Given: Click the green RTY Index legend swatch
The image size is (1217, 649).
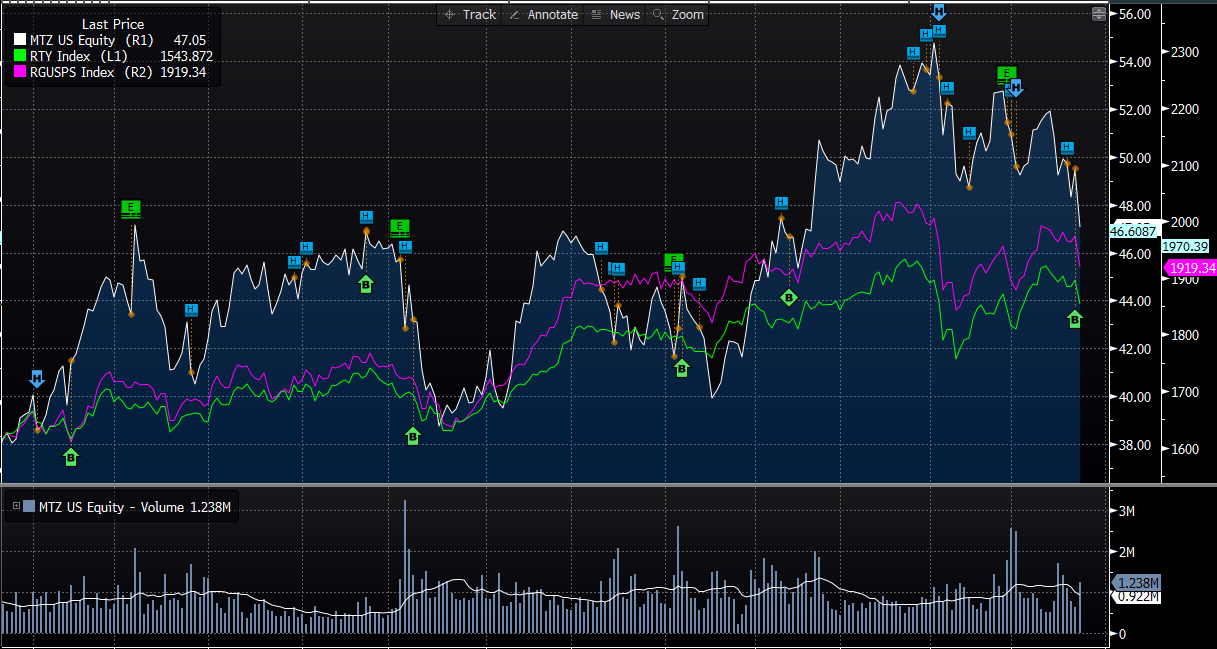Looking at the screenshot, I should click(19, 56).
